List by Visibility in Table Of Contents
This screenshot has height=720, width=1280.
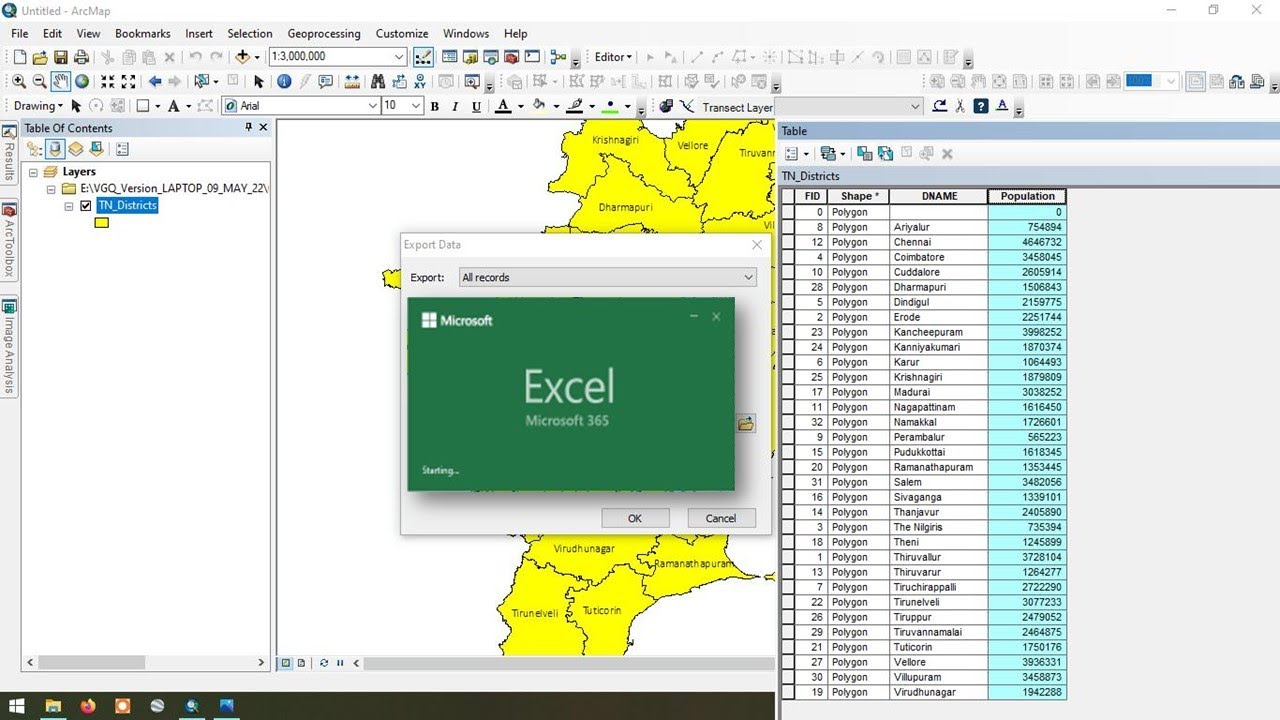[76, 149]
